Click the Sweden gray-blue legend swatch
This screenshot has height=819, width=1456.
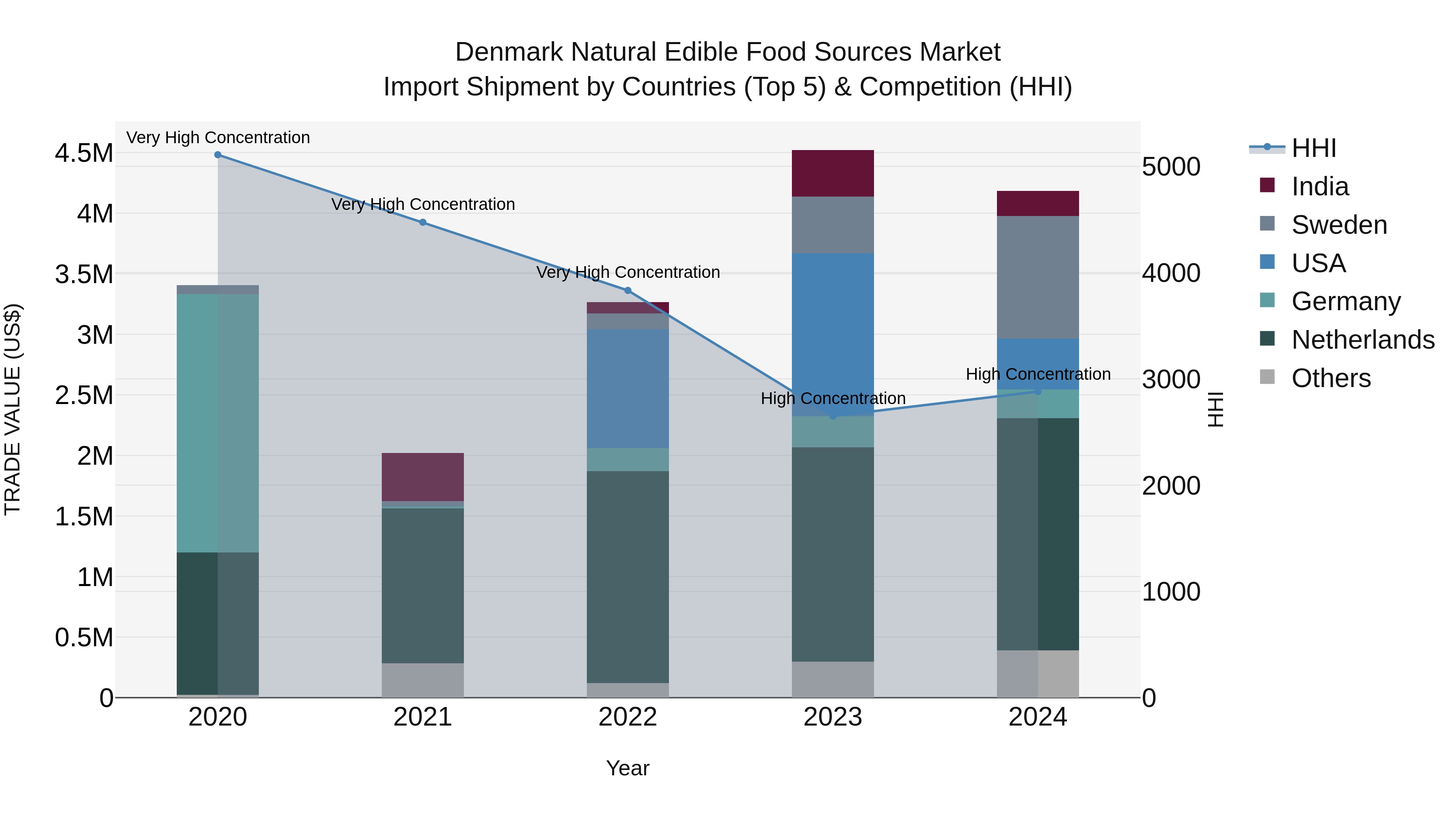pyautogui.click(x=1267, y=224)
